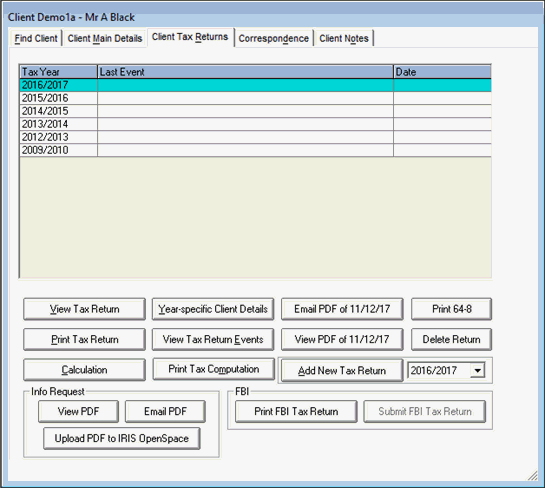Screen dimensions: 545x488
Task: Email PDF of 11/12/17
Action: 342,309
